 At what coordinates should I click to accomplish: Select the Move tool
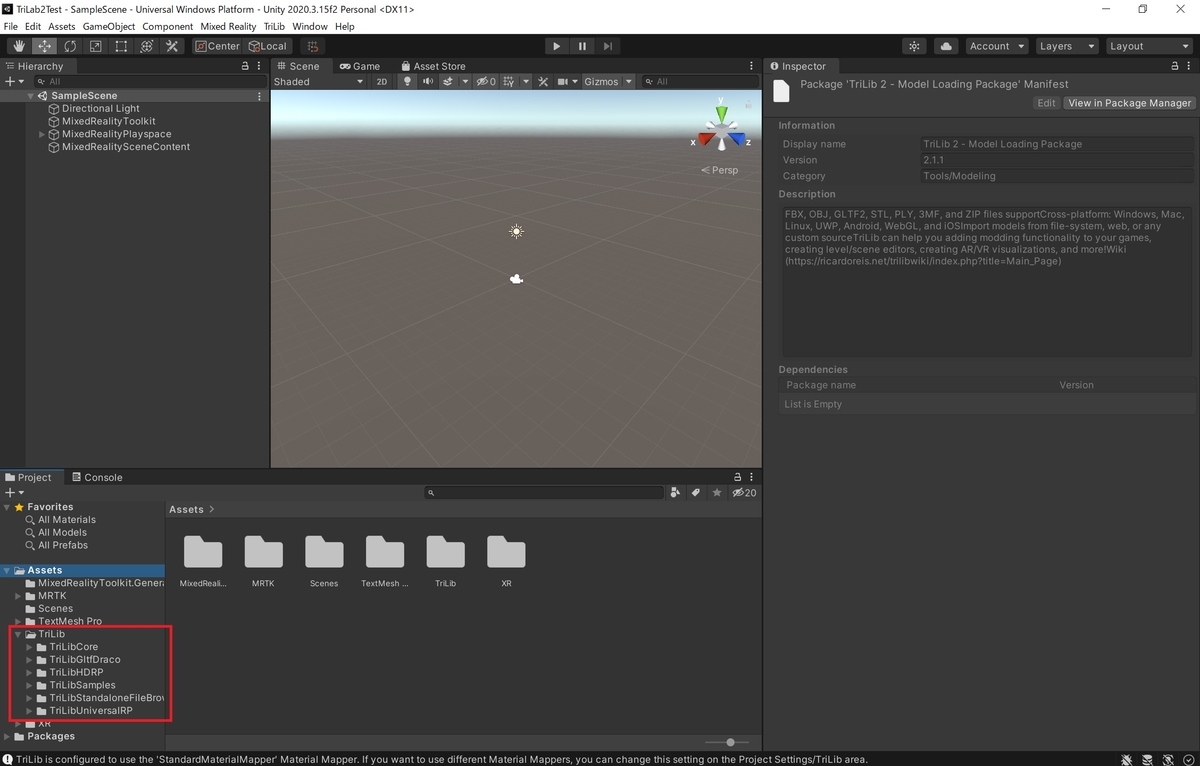[45, 46]
